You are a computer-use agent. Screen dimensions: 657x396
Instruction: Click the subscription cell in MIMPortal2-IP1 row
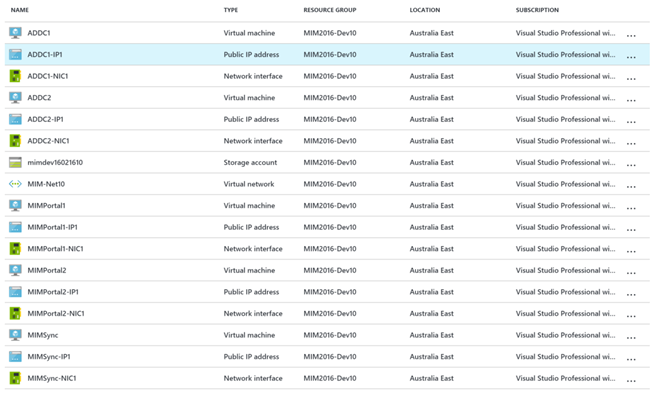[565, 292]
